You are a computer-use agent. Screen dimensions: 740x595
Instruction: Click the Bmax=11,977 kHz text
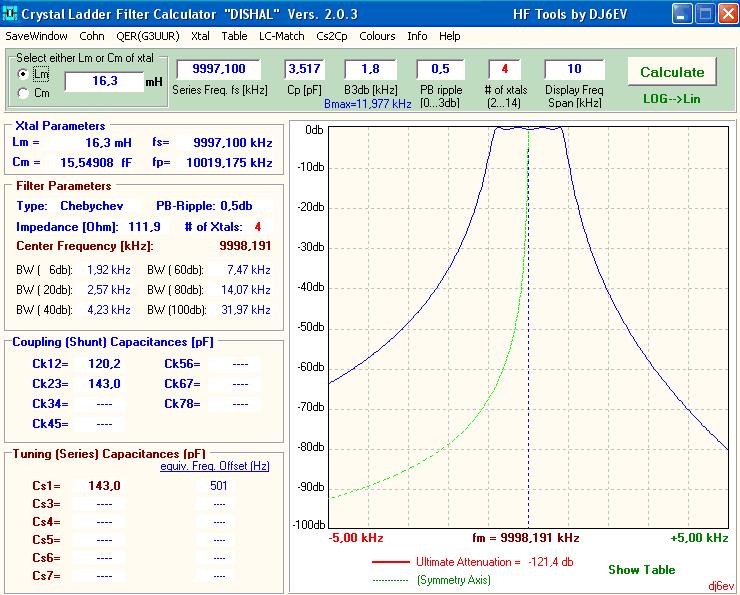(x=368, y=104)
